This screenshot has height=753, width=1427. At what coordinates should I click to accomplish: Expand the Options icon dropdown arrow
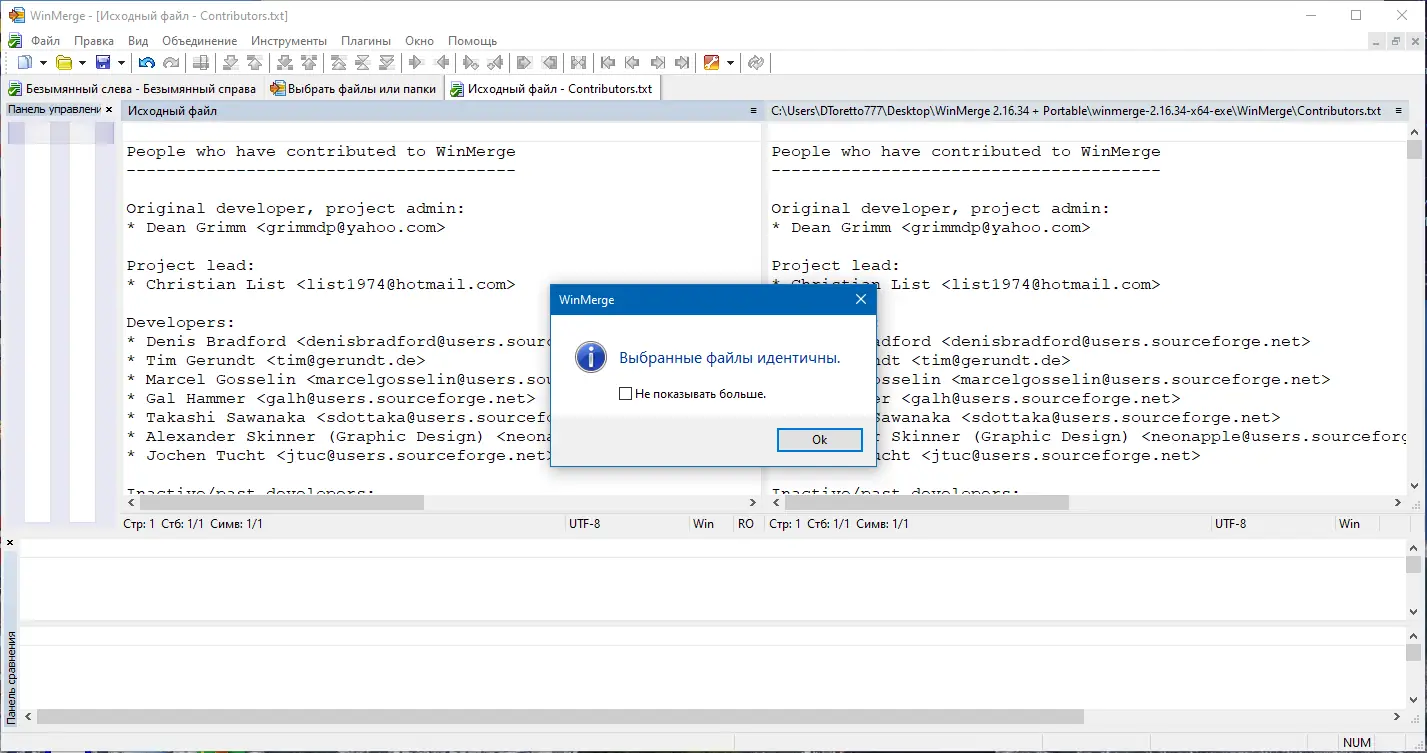pos(730,63)
